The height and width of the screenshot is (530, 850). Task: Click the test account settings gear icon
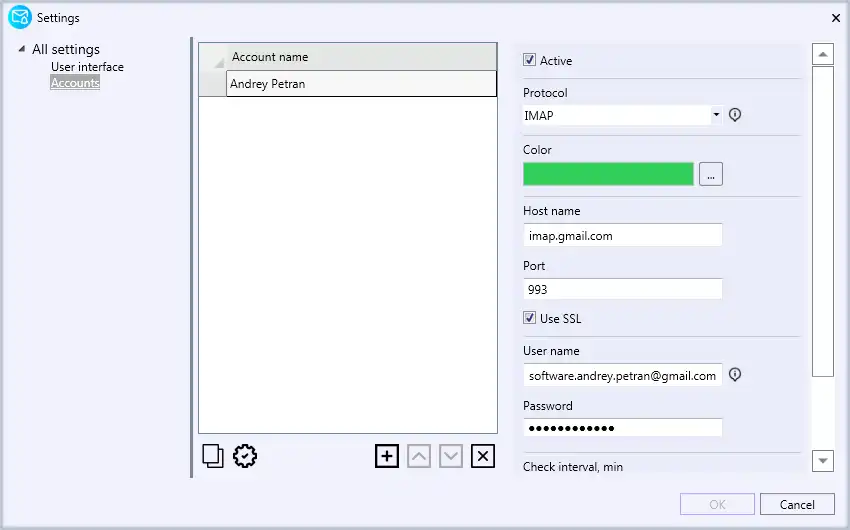(245, 456)
